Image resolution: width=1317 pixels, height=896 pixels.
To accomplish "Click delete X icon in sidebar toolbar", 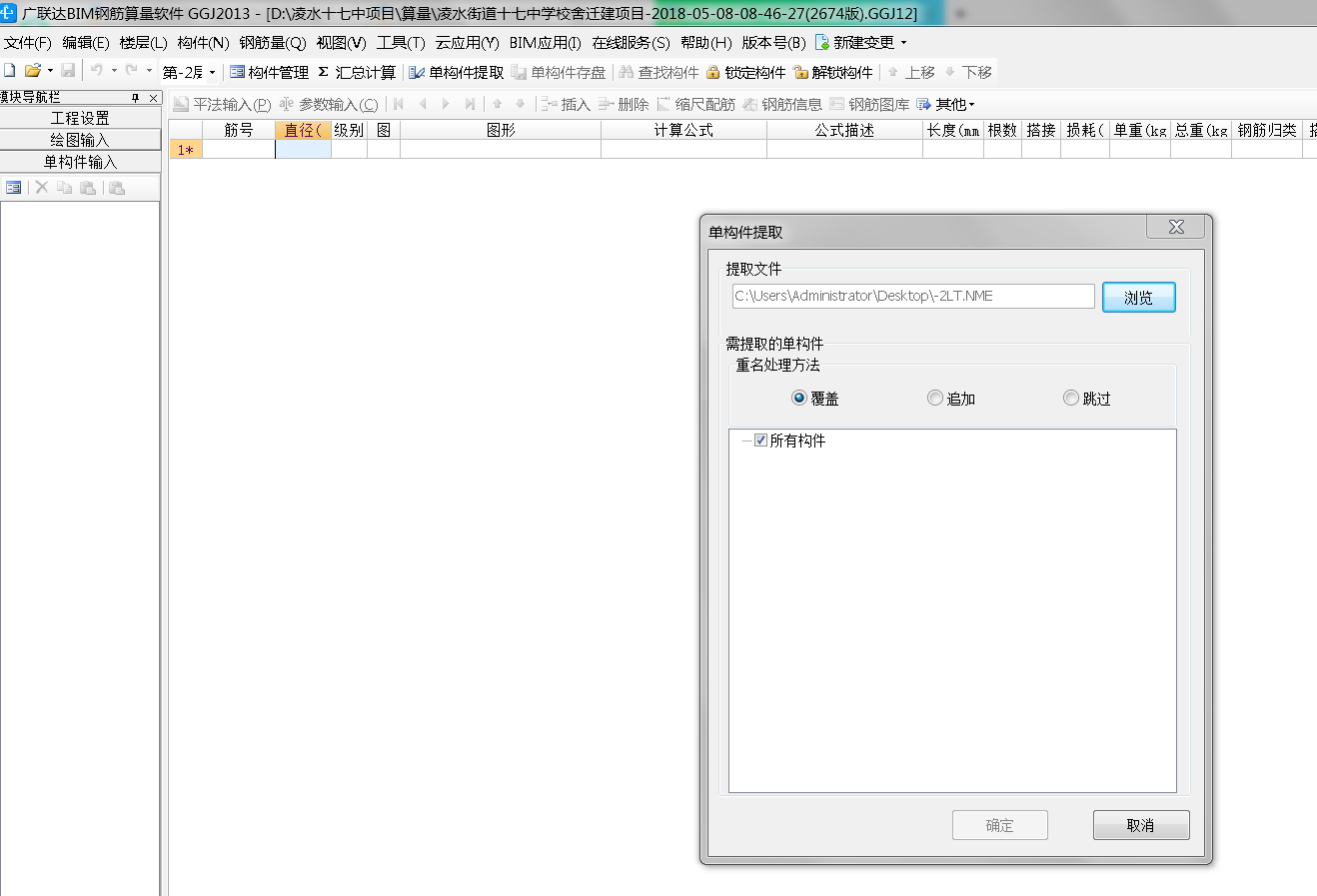I will pos(42,188).
